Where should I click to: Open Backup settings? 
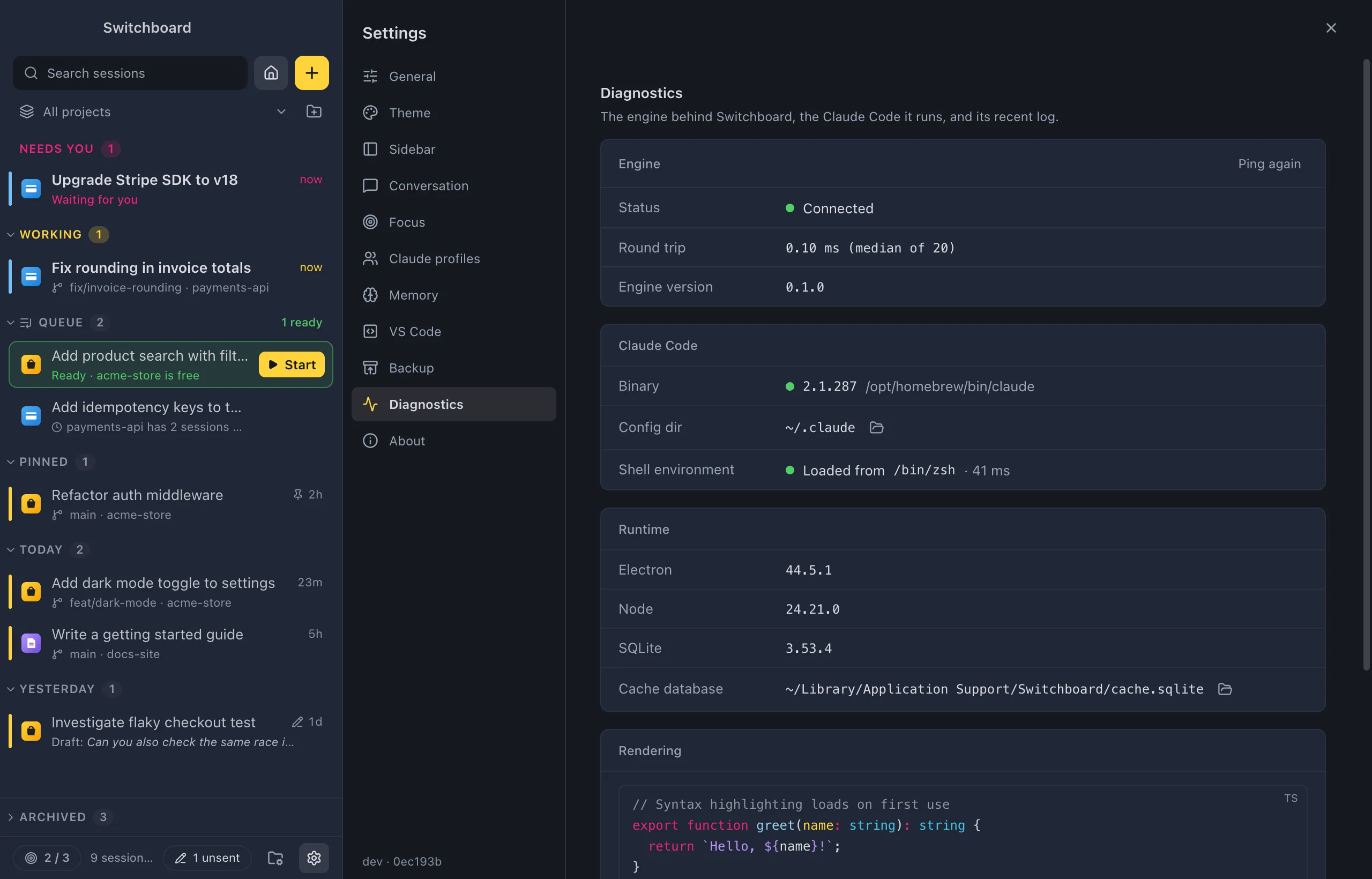[454, 368]
